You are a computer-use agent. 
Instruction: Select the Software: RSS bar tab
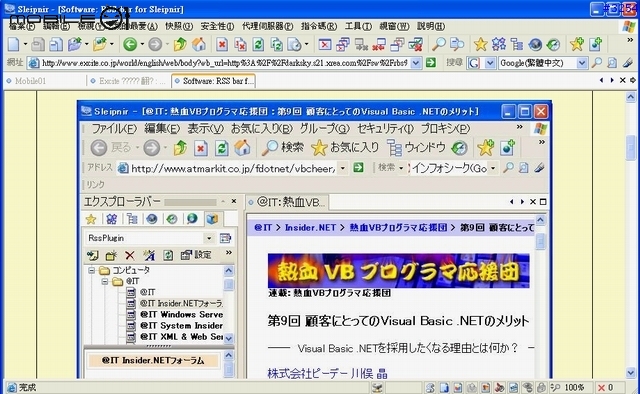[x=213, y=81]
